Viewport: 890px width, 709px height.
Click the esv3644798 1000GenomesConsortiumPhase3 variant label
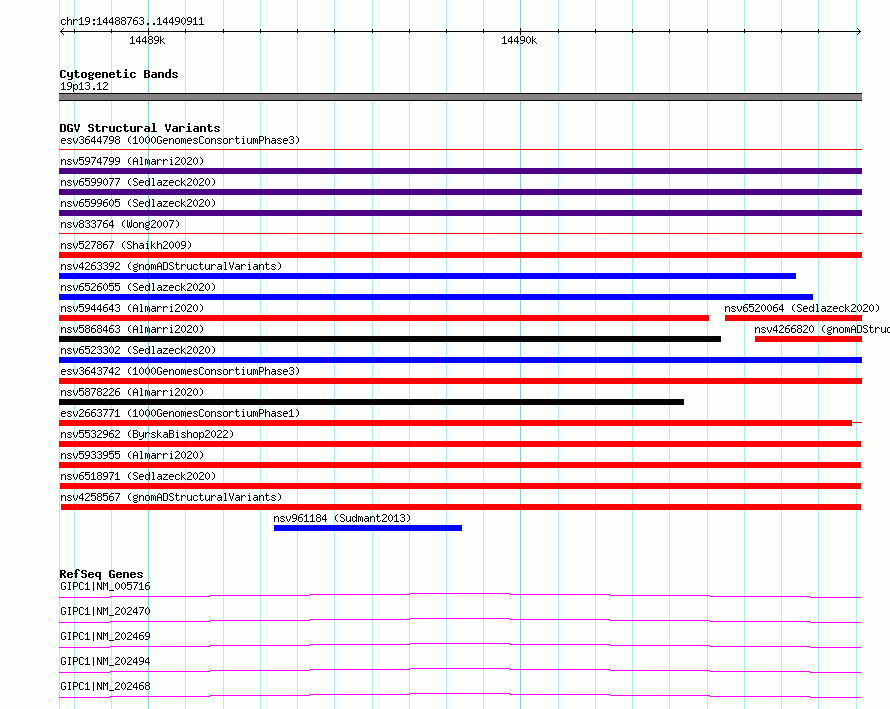tap(180, 140)
